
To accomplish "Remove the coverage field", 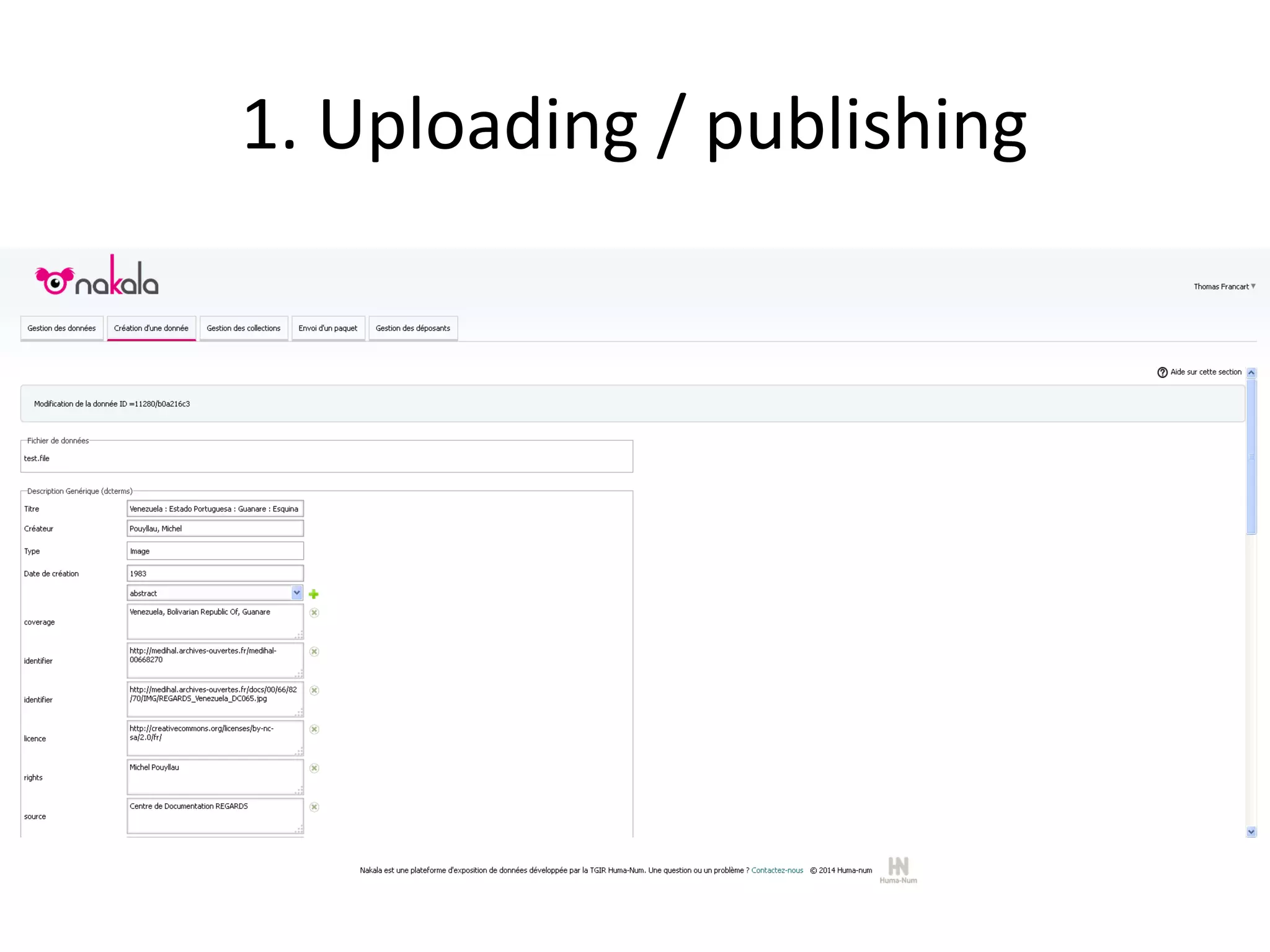I will (x=314, y=612).
